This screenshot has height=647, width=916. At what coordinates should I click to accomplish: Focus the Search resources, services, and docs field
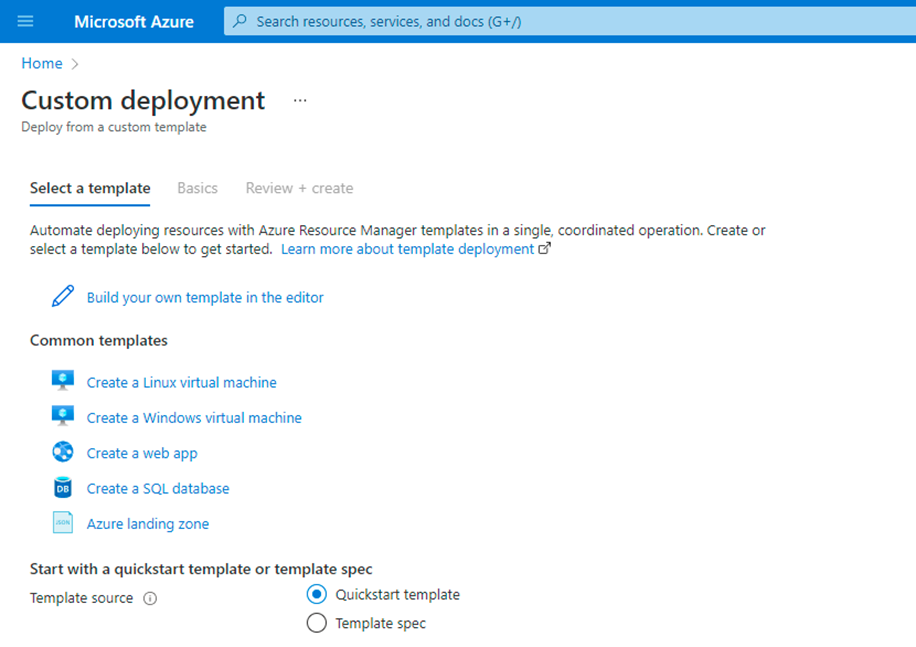click(x=570, y=22)
